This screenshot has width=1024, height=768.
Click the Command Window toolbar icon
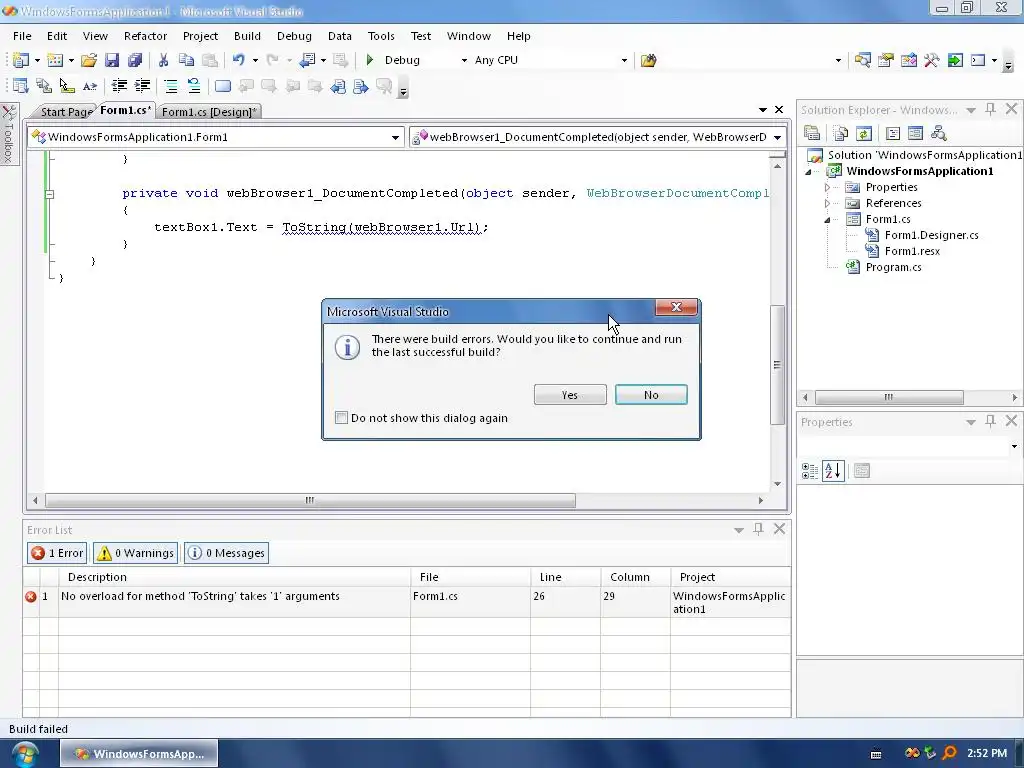(978, 60)
